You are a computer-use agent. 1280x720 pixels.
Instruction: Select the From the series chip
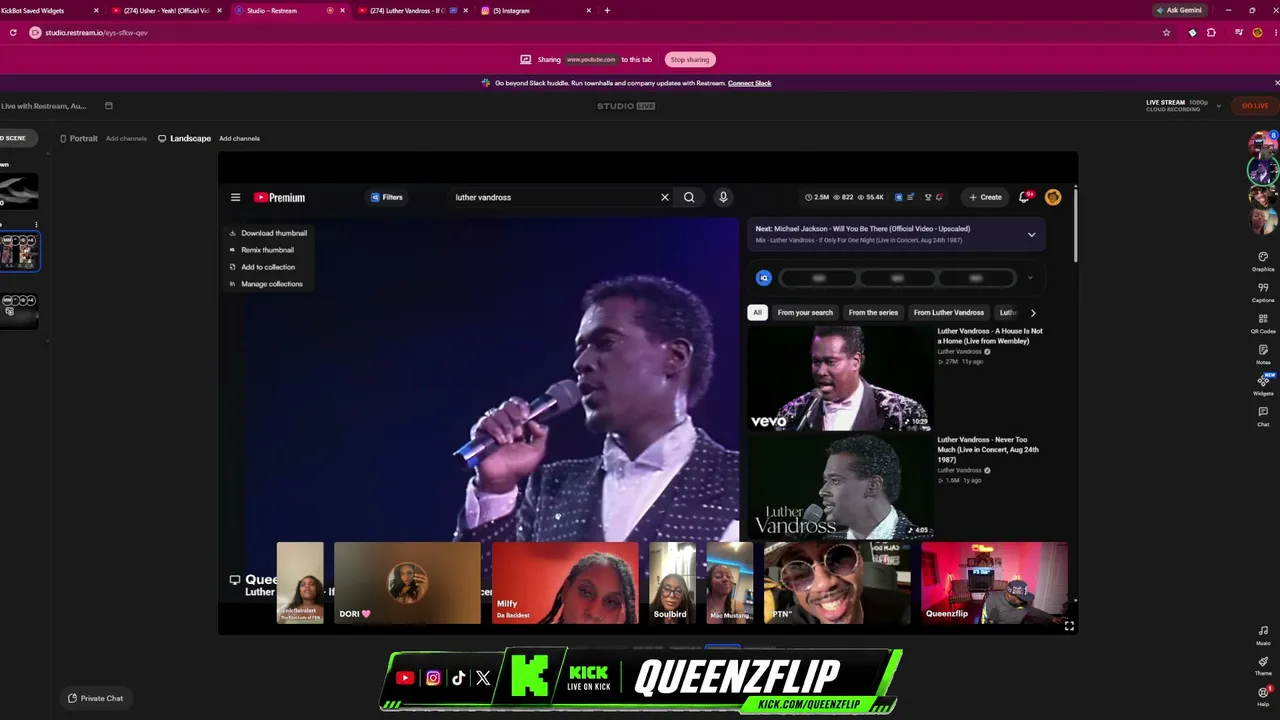click(x=873, y=313)
